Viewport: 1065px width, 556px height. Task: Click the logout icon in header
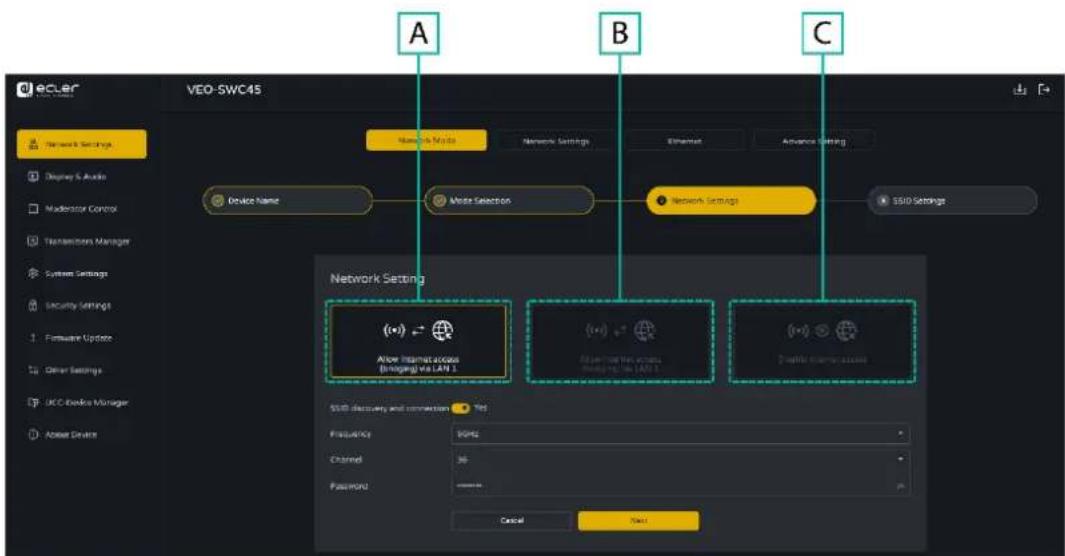click(x=1045, y=90)
